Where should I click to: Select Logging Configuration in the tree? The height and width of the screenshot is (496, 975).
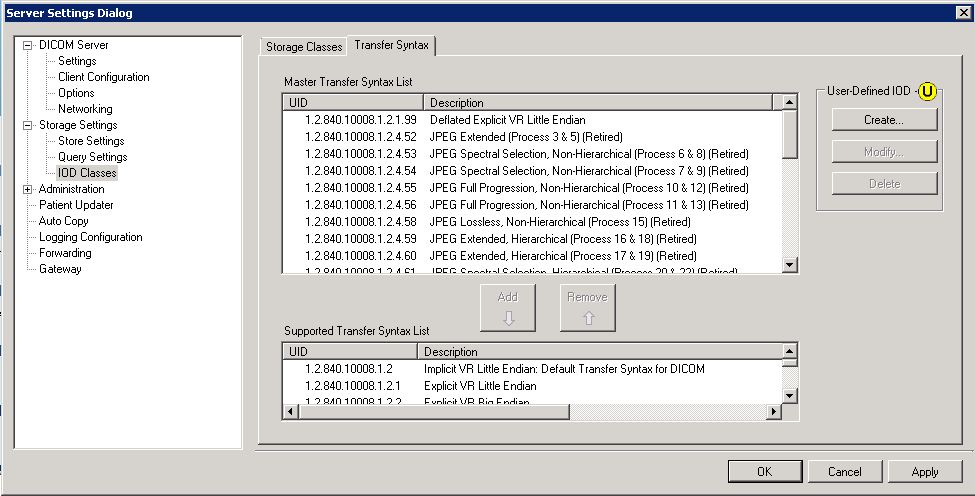(x=90, y=237)
